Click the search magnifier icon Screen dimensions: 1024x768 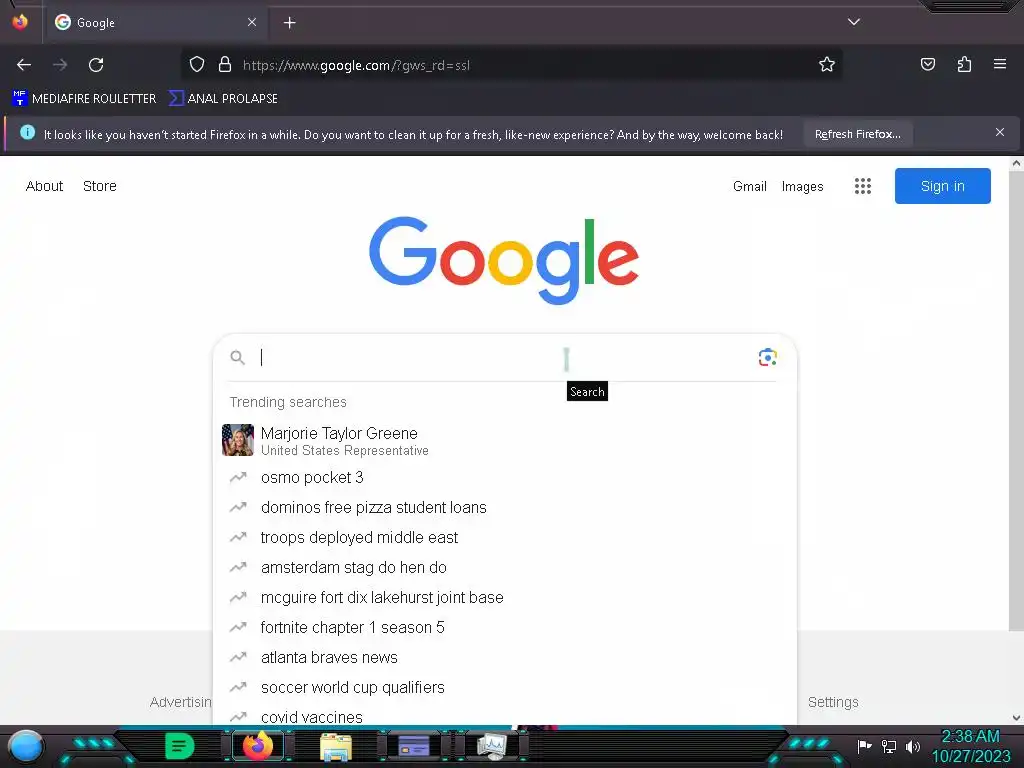coord(238,357)
